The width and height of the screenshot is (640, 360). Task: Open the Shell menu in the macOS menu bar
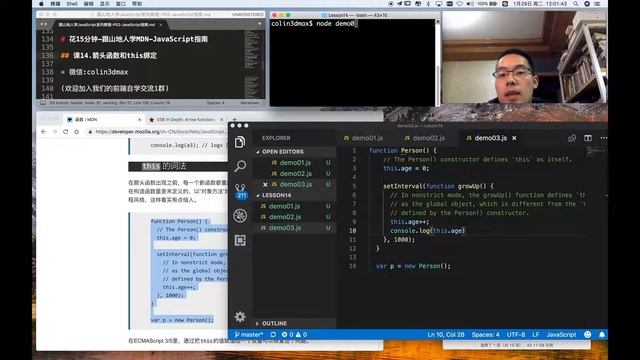tap(72, 4)
